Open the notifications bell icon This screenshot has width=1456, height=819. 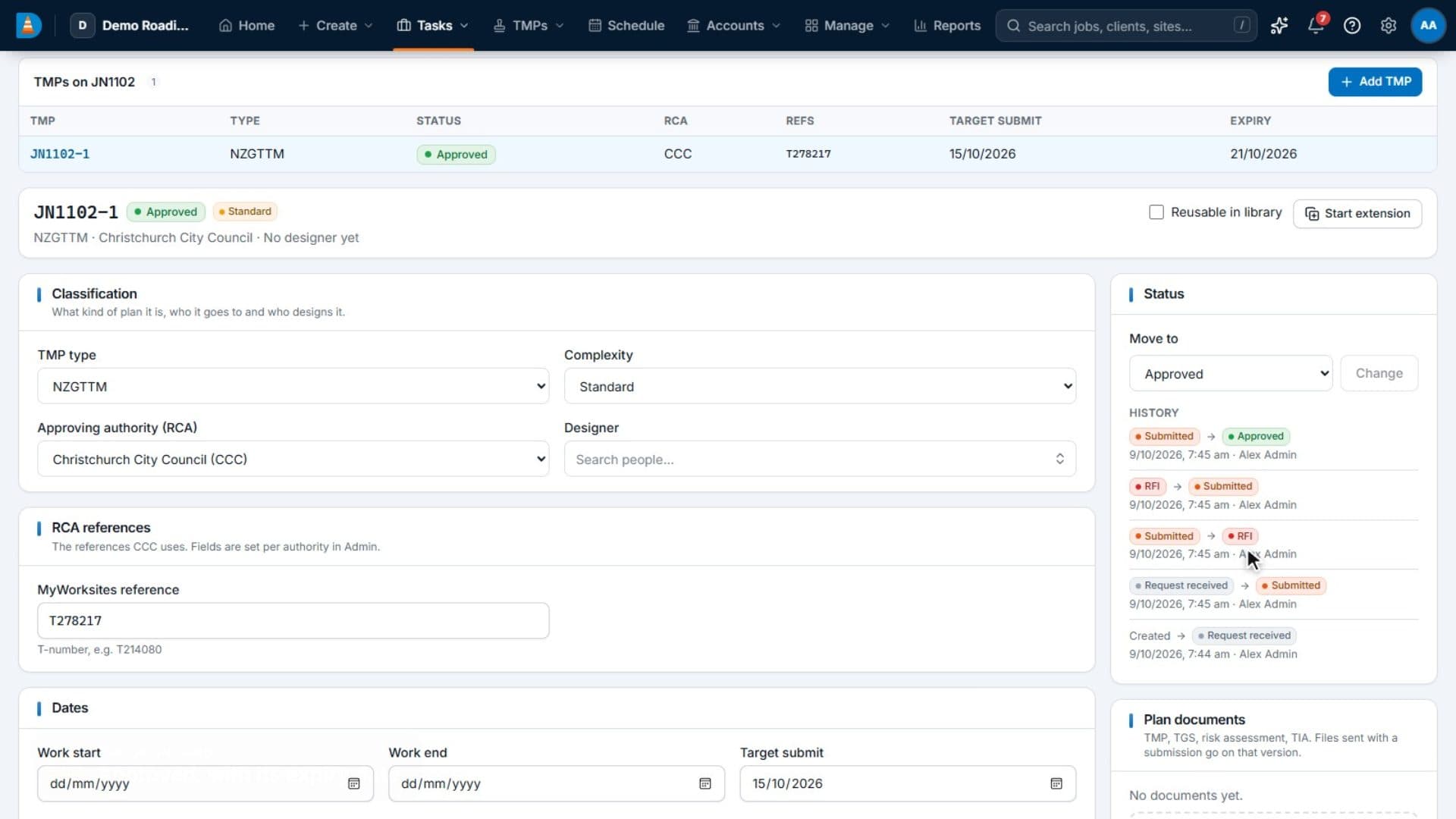tap(1316, 26)
